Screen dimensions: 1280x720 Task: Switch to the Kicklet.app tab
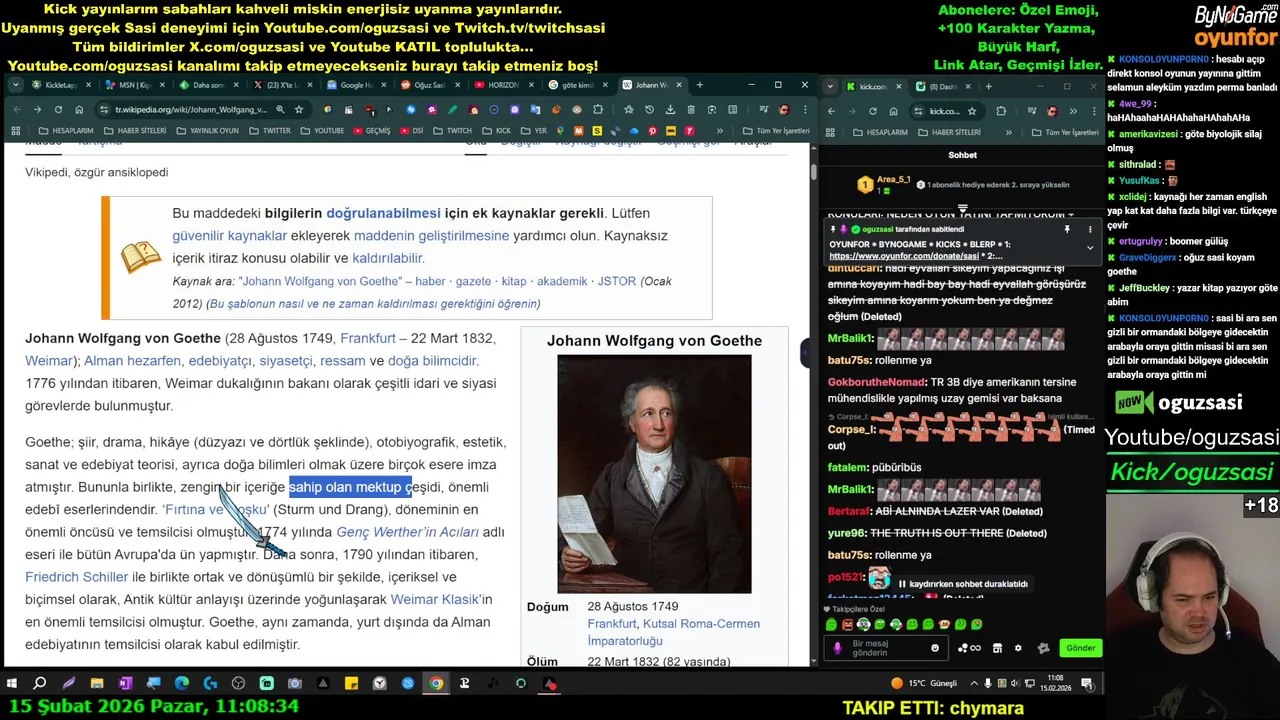point(63,85)
